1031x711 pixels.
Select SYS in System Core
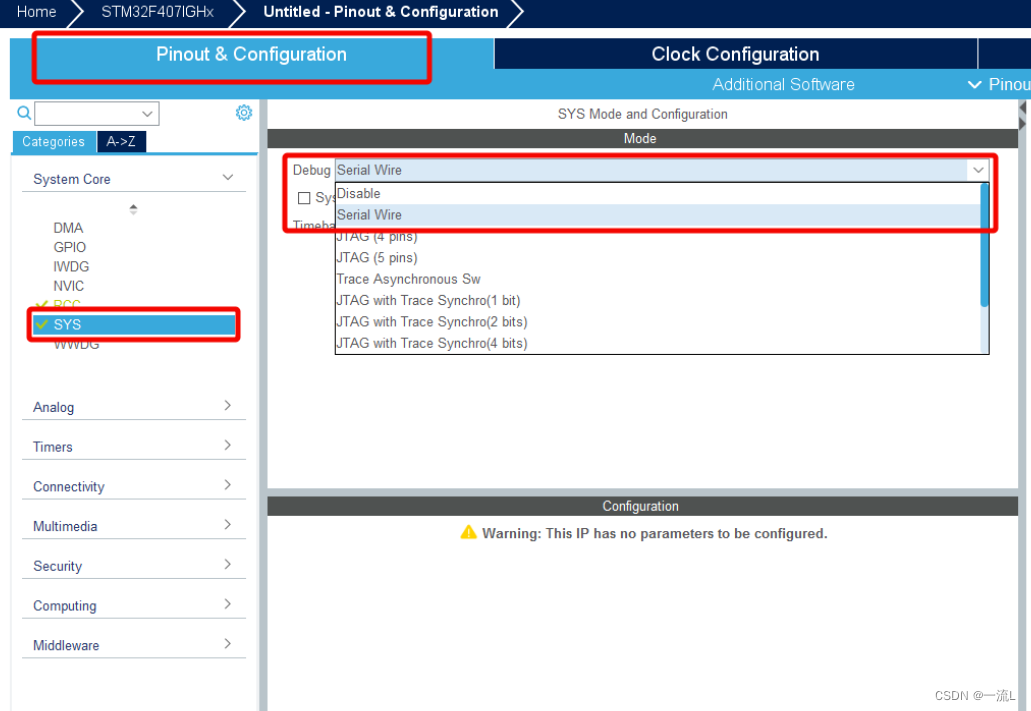pos(134,324)
